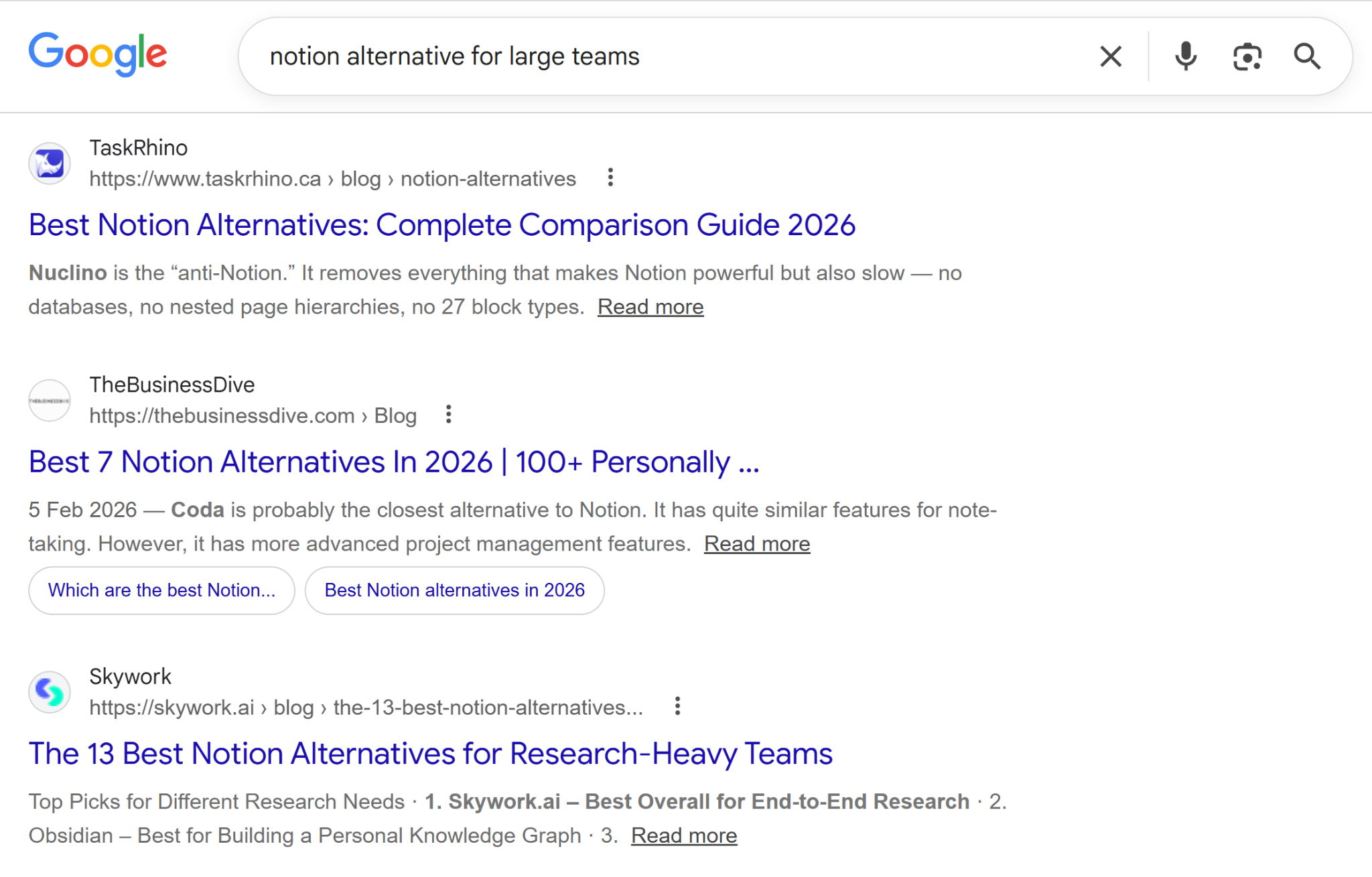Click the magnifying glass search button
1372x877 pixels.
1306,56
